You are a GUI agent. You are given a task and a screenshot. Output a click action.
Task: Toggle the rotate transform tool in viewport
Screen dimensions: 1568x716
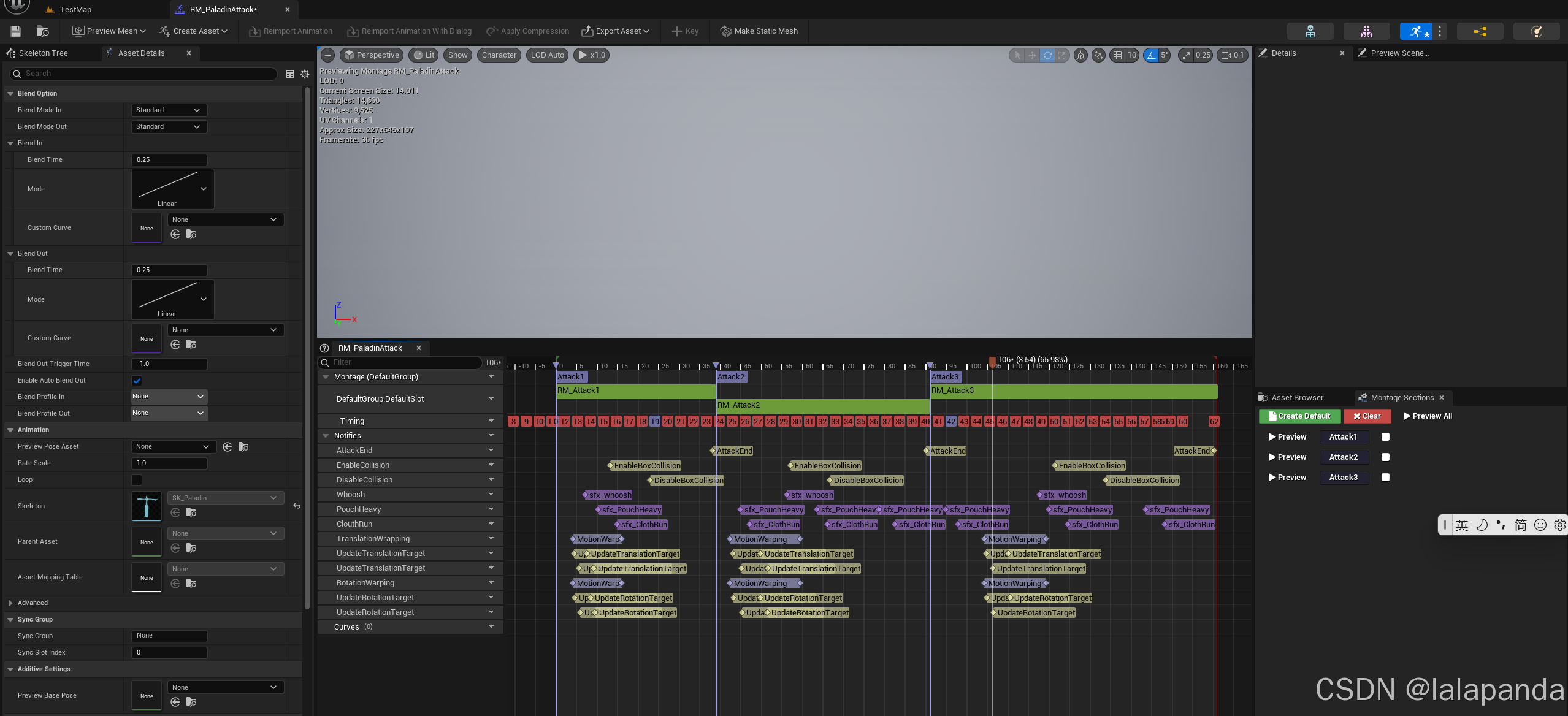[1047, 55]
